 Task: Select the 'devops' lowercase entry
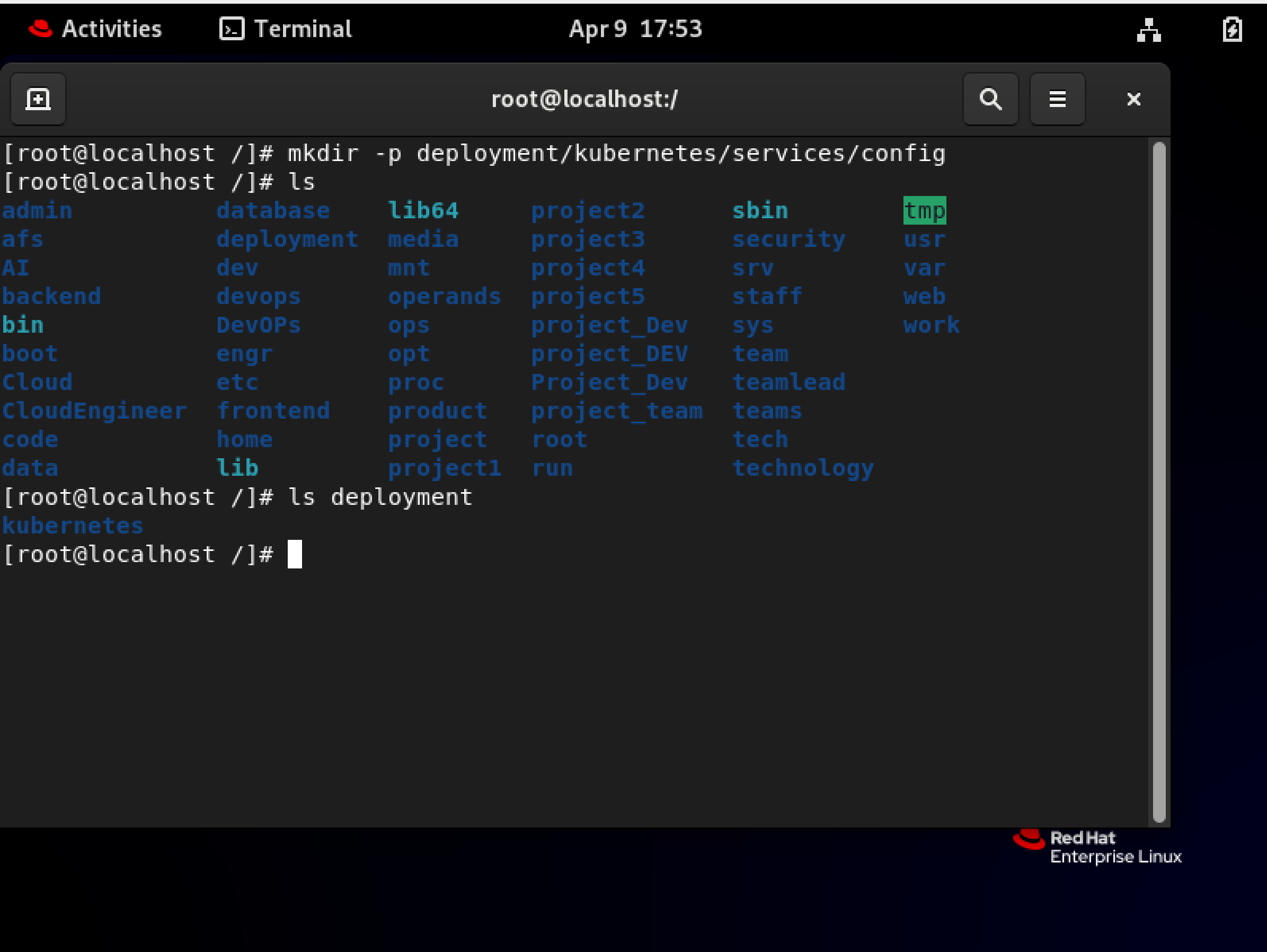pos(258,297)
